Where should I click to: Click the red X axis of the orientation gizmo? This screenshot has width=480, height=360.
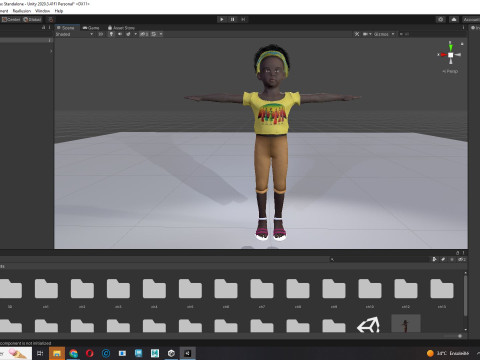pos(443,55)
